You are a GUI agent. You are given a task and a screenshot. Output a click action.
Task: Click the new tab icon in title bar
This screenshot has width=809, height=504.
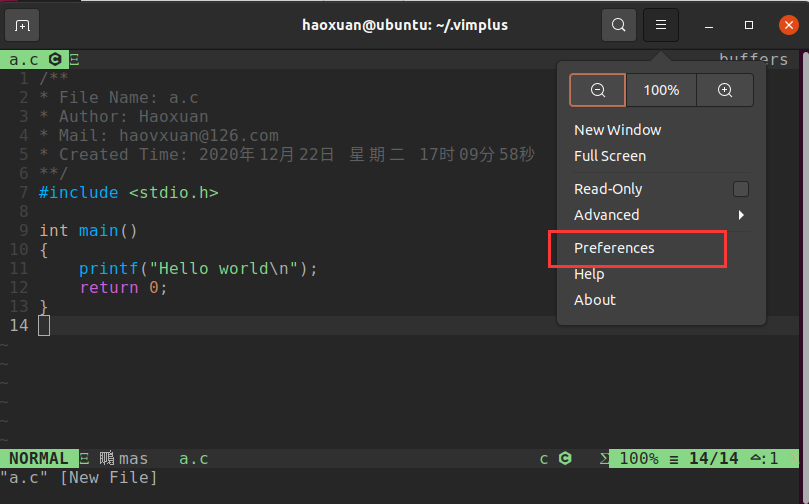pyautogui.click(x=23, y=25)
